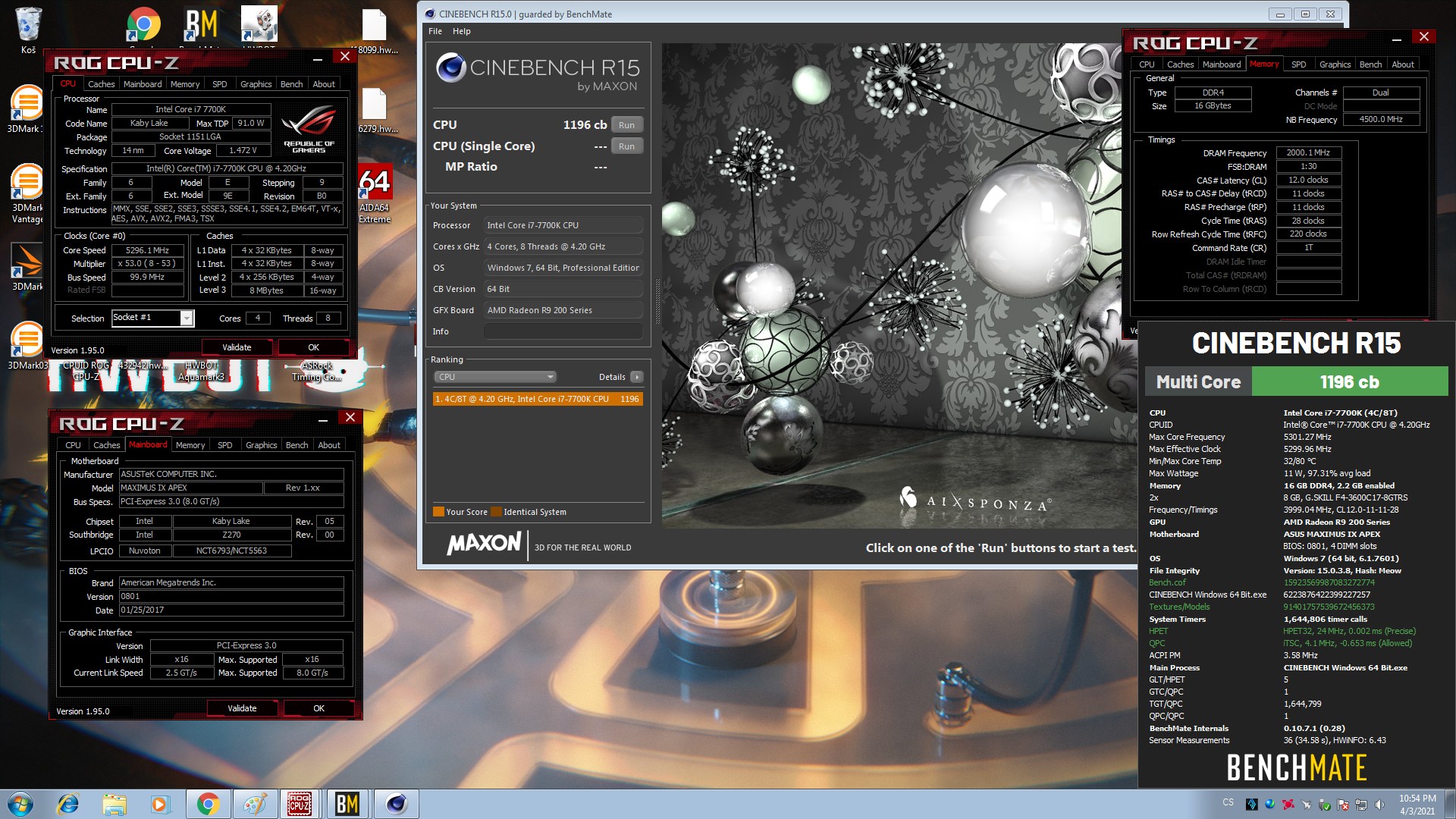Screen dimensions: 1456x819
Task: Open the File menu in Cinebench
Action: [435, 31]
